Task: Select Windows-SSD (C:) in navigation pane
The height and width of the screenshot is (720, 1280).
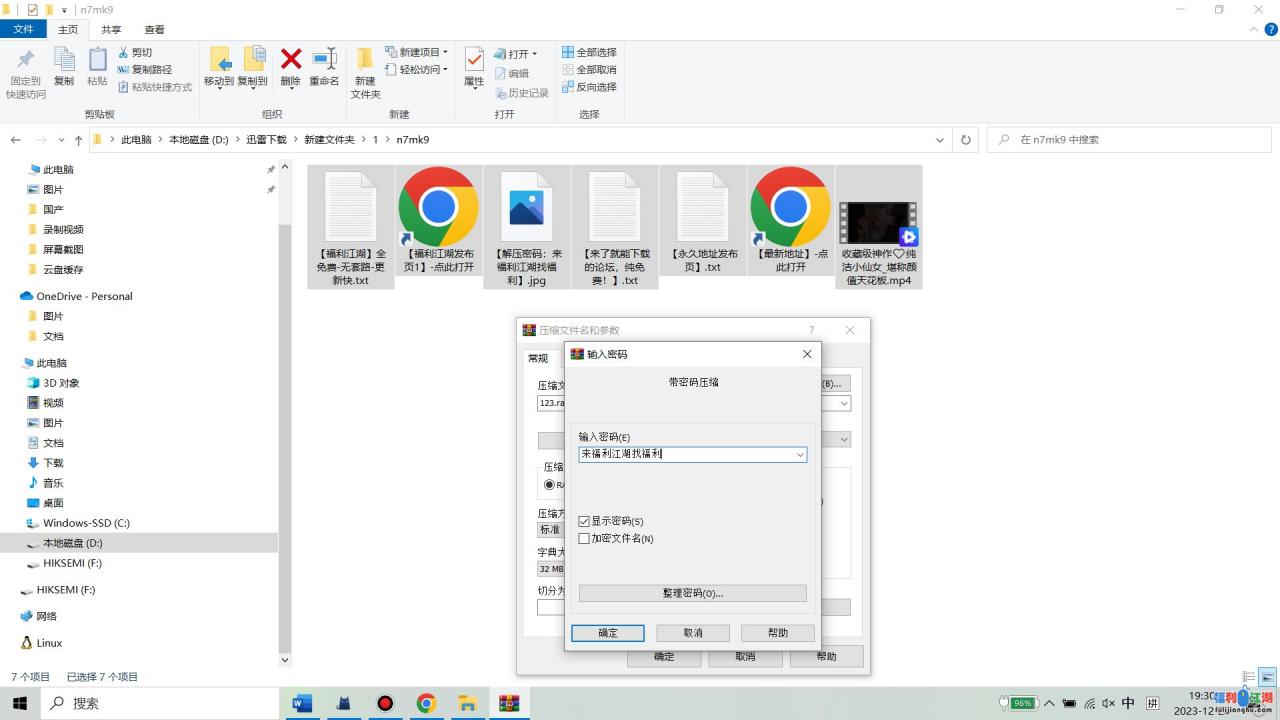Action: pyautogui.click(x=86, y=523)
